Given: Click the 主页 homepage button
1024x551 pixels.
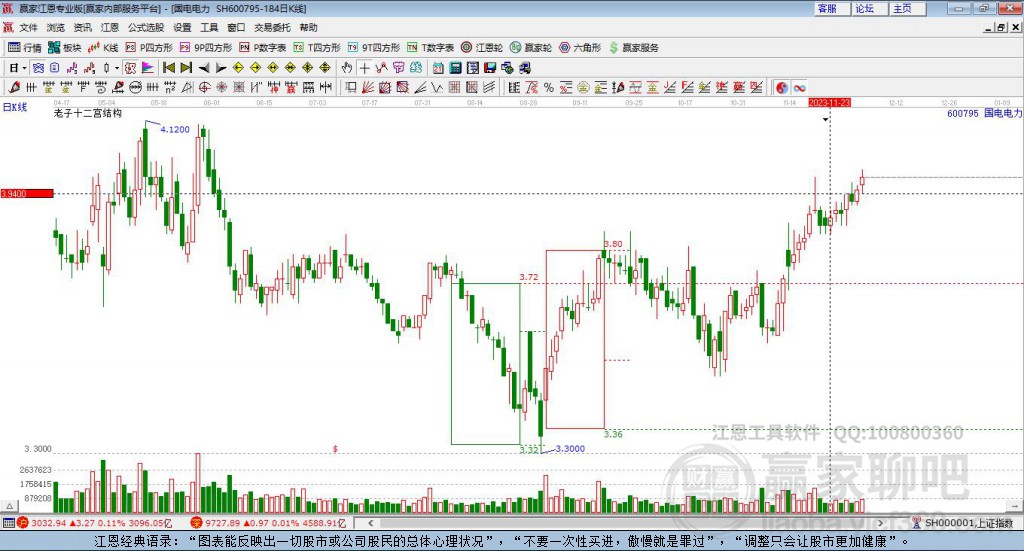Looking at the screenshot, I should point(908,8).
